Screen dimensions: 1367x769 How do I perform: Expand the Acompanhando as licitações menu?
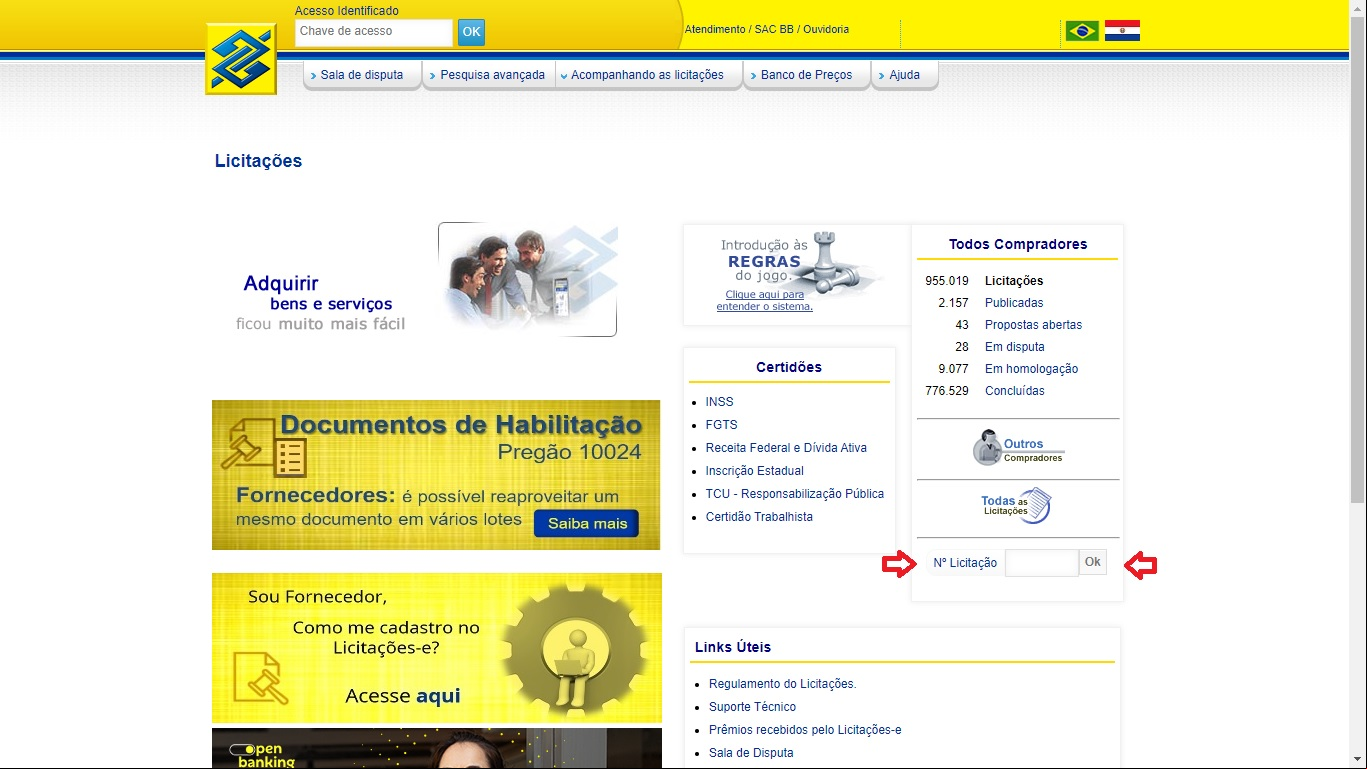click(x=647, y=75)
